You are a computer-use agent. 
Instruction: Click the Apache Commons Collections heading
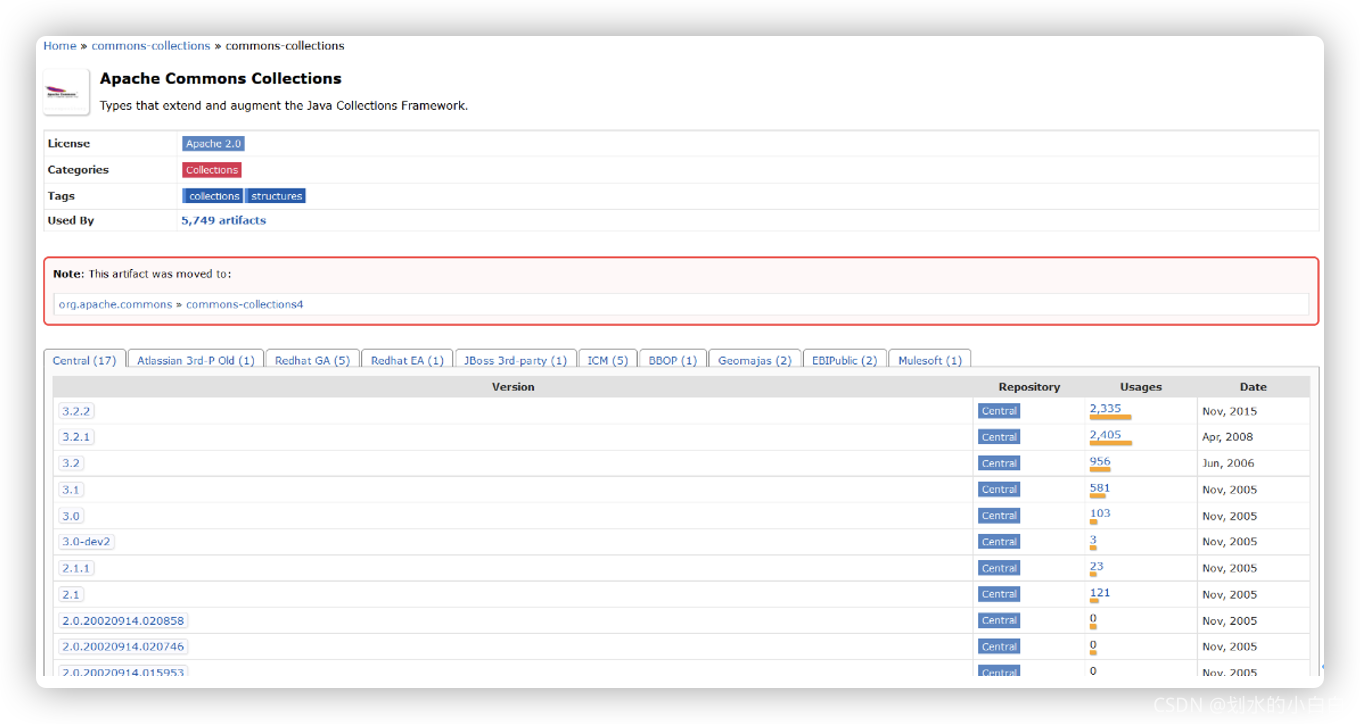click(221, 79)
